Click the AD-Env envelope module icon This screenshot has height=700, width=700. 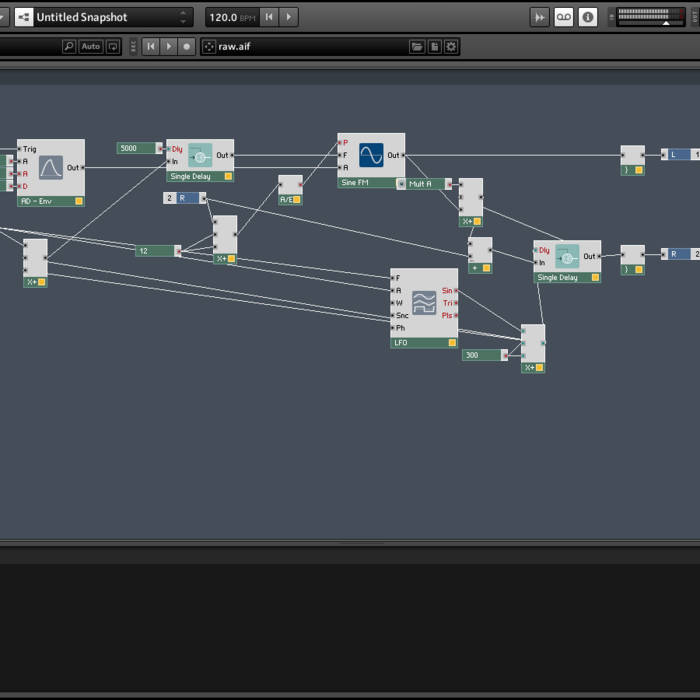click(51, 167)
